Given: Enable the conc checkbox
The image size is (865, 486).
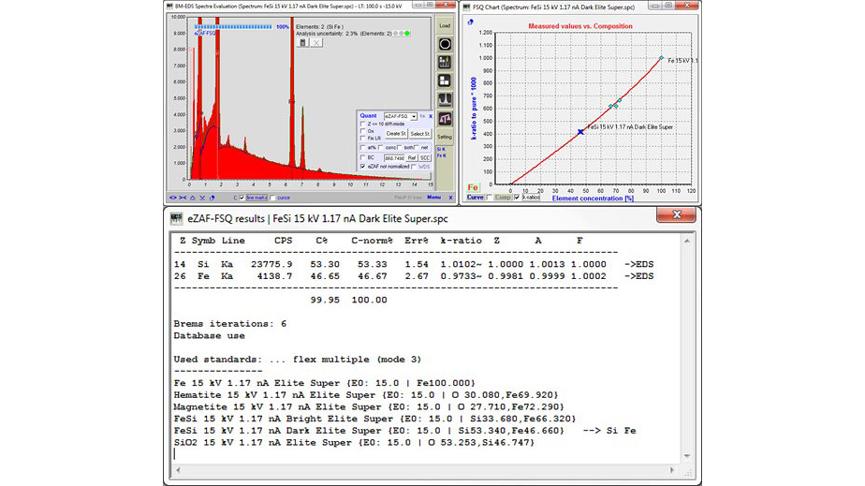Looking at the screenshot, I should point(381,148).
